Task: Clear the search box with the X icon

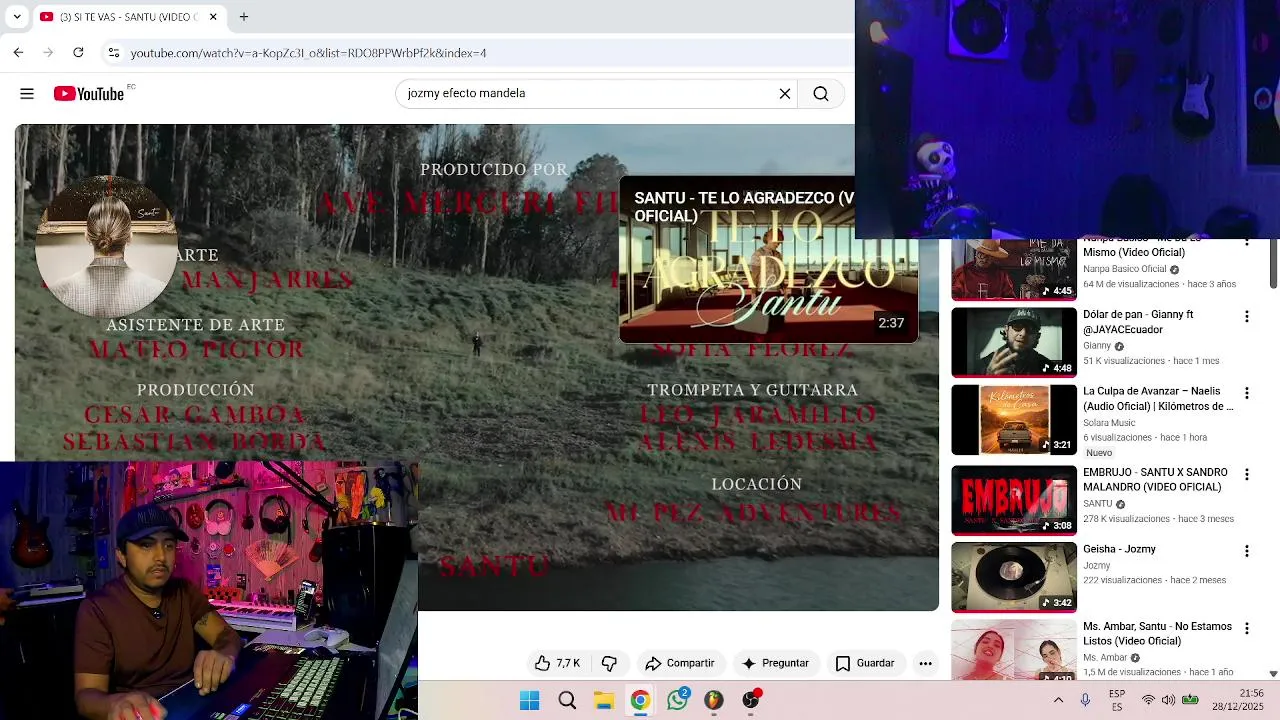Action: [x=785, y=94]
